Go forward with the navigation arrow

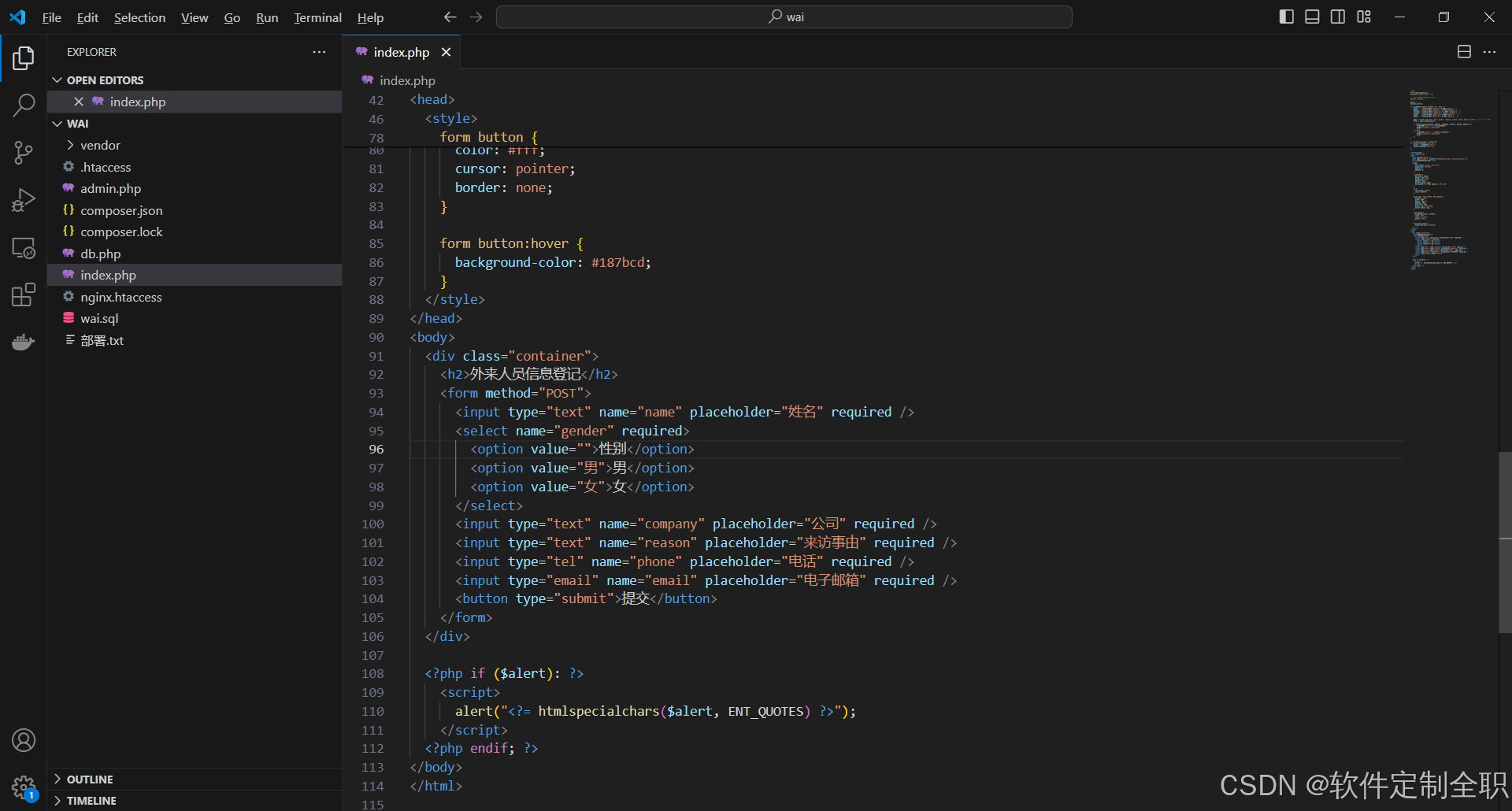point(476,17)
